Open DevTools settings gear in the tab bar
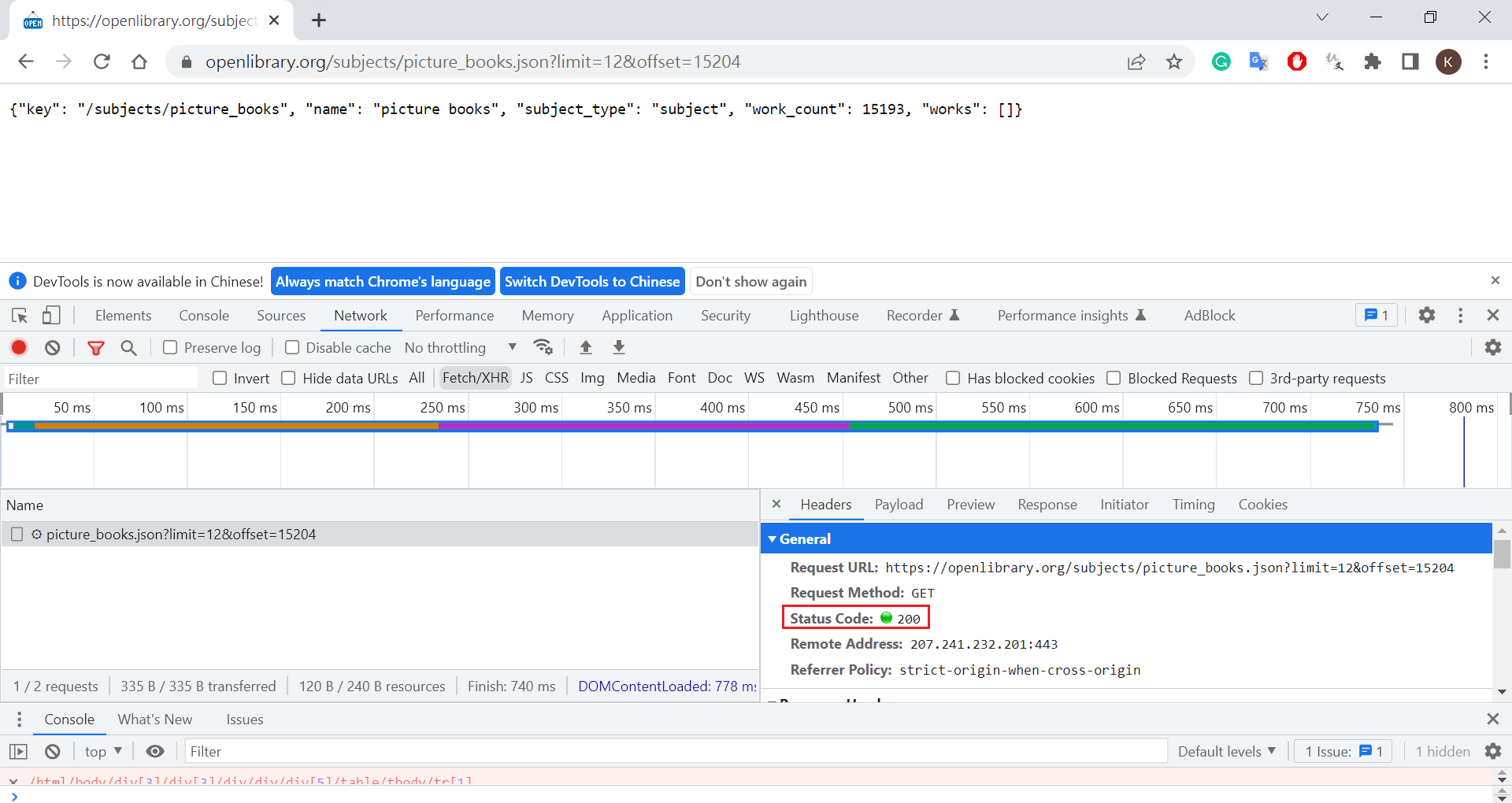The height and width of the screenshot is (803, 1512). point(1426,316)
